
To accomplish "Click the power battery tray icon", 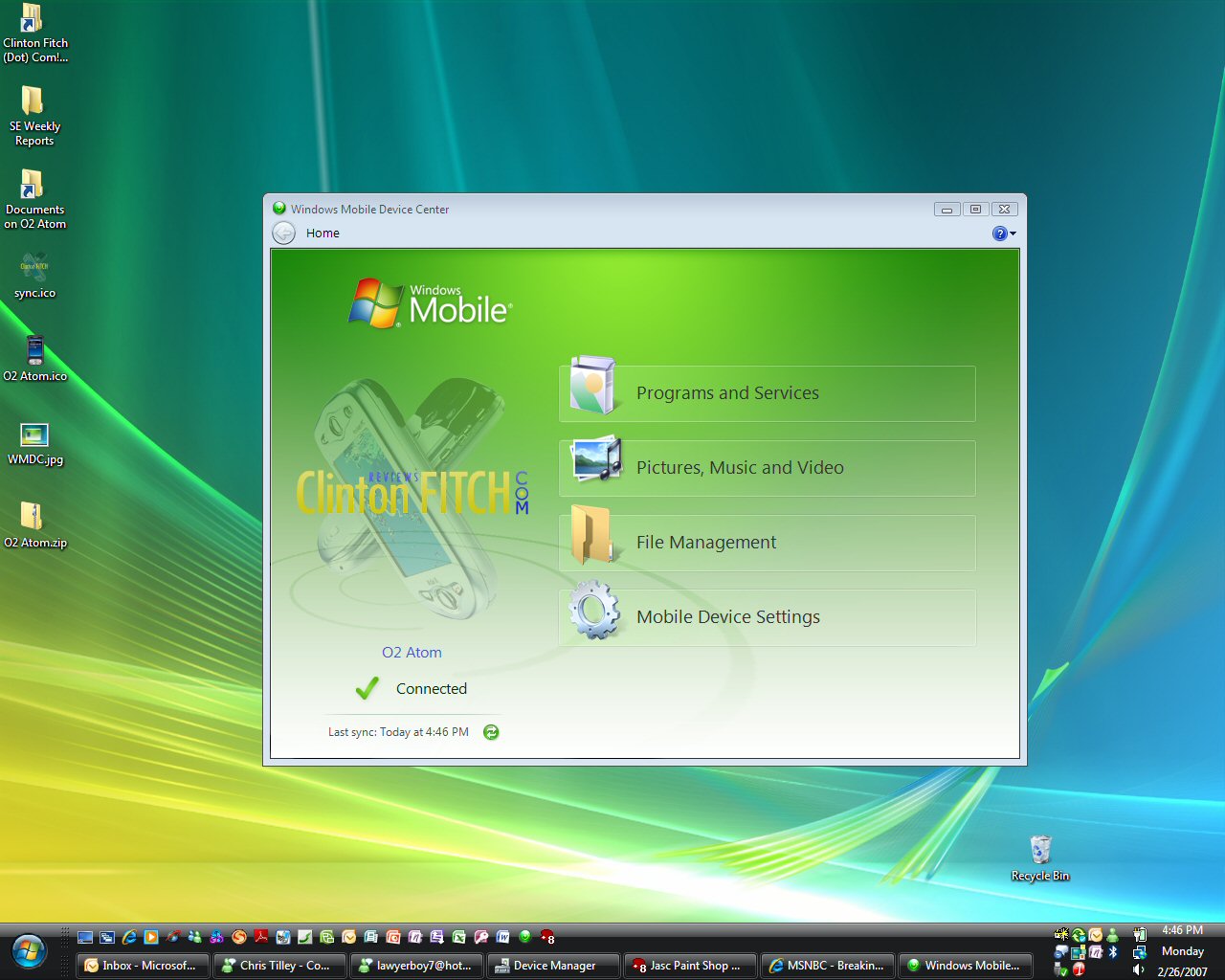I will click(1140, 934).
